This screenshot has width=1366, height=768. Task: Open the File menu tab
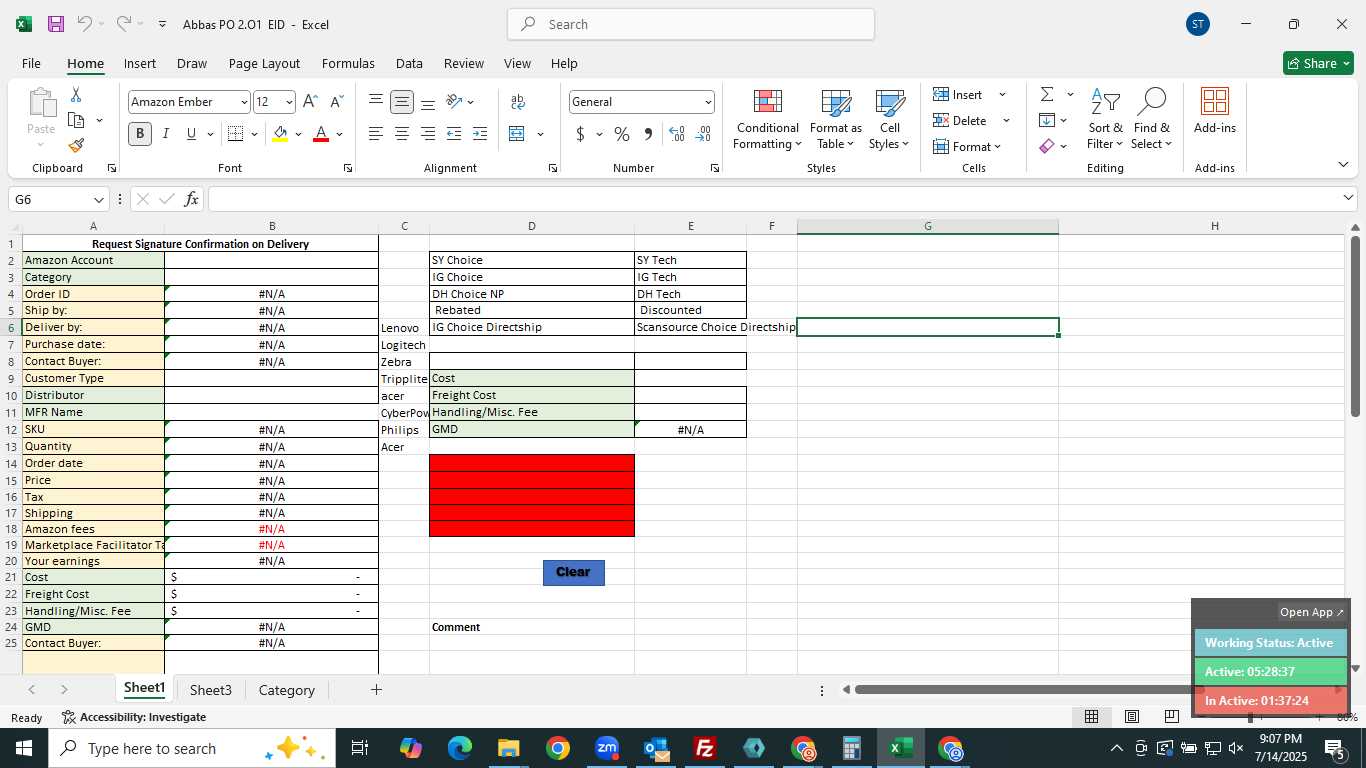31,63
